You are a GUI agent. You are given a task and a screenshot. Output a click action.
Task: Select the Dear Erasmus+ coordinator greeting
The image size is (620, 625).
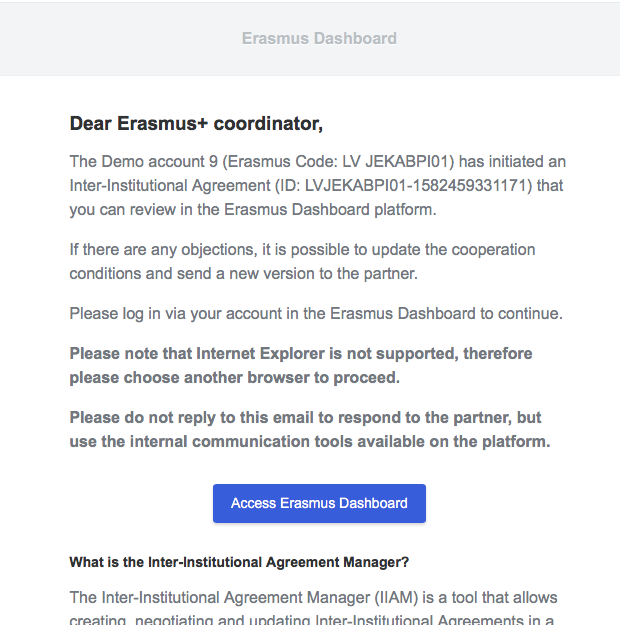tap(196, 124)
